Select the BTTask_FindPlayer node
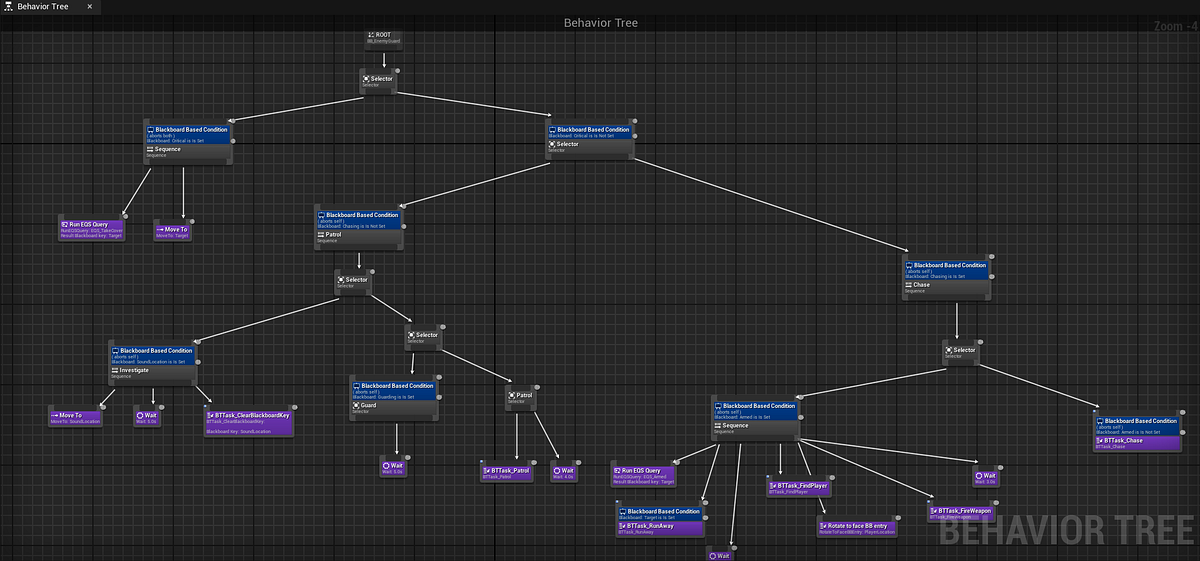 [798, 487]
